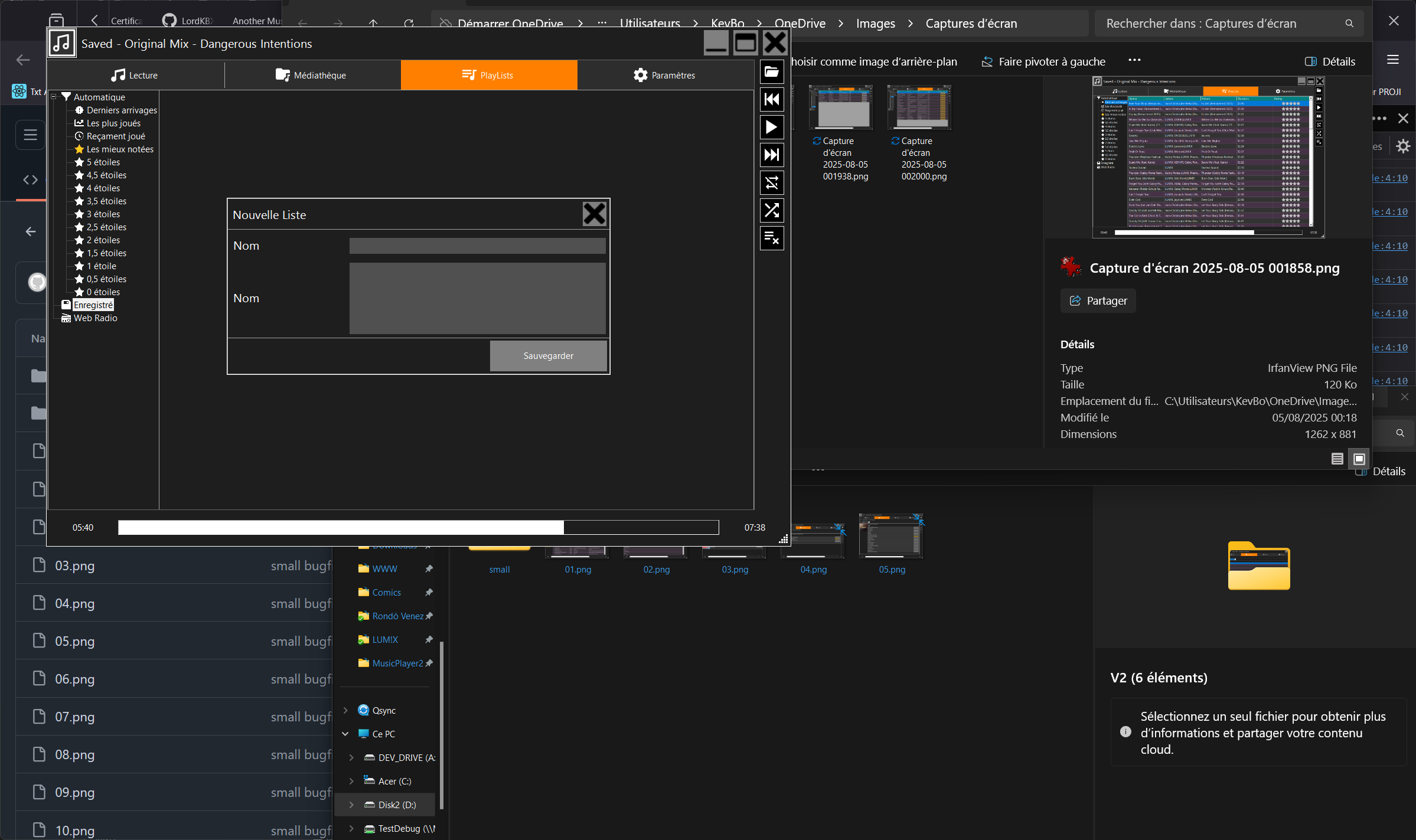The height and width of the screenshot is (840, 1416).
Task: Switch to the Médiathèque tab
Action: point(312,75)
